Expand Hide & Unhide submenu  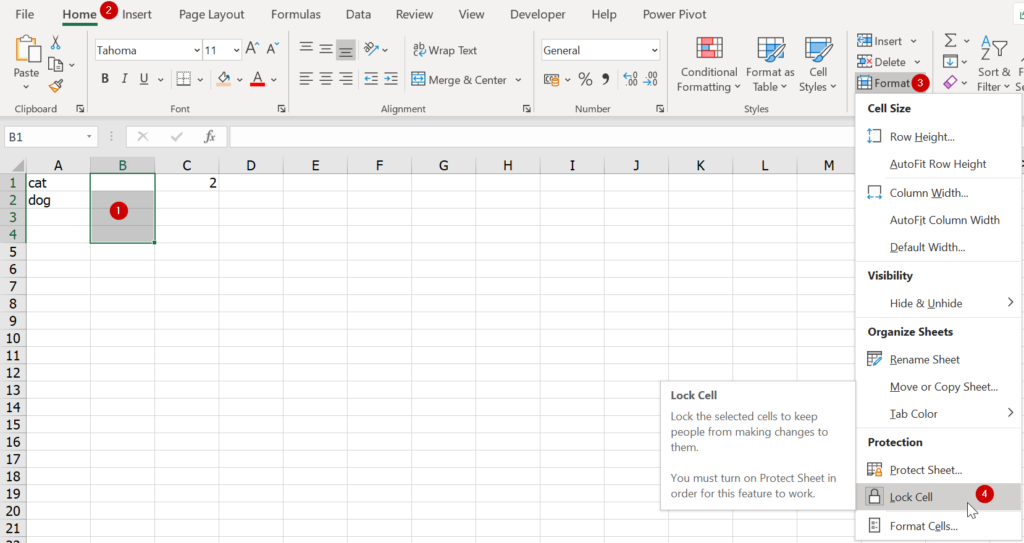[x=938, y=303]
